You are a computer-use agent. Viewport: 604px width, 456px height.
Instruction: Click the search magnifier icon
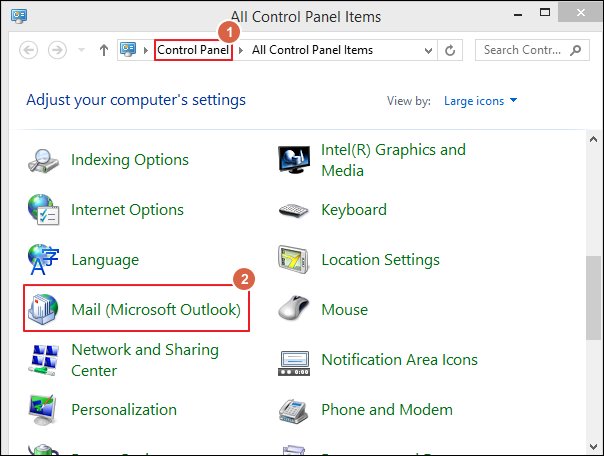[x=575, y=50]
